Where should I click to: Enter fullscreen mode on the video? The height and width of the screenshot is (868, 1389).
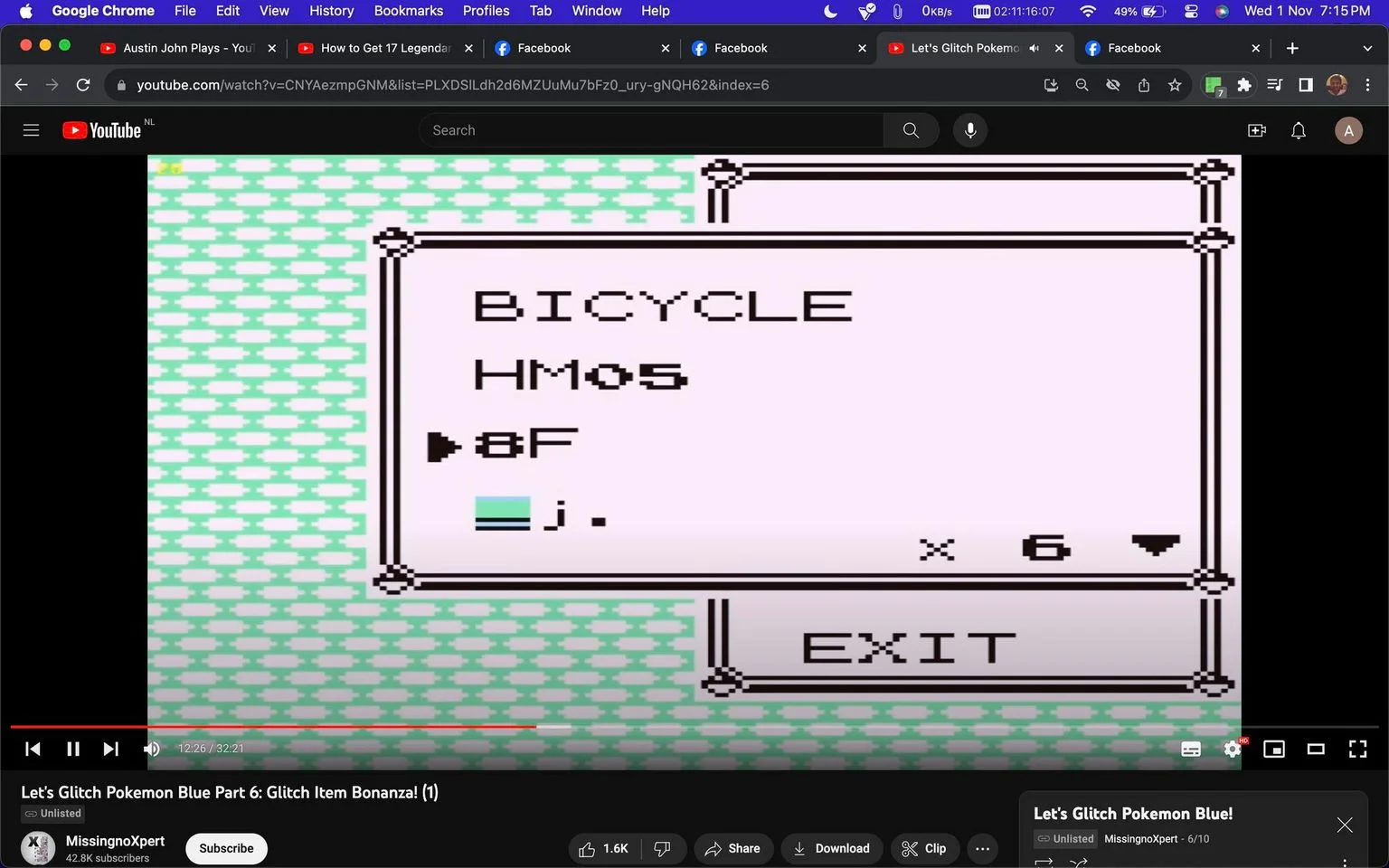[x=1357, y=749]
